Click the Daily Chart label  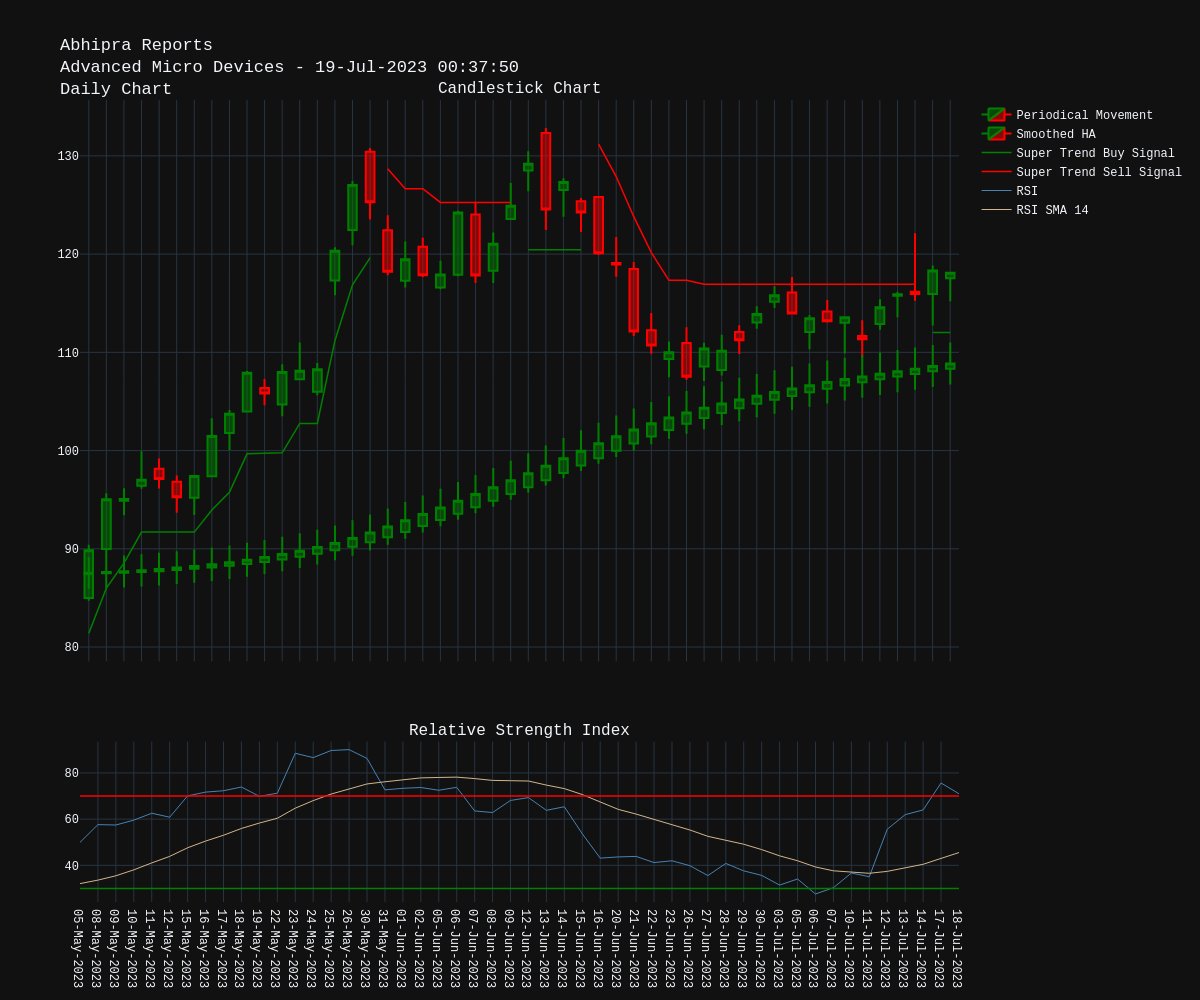(116, 89)
